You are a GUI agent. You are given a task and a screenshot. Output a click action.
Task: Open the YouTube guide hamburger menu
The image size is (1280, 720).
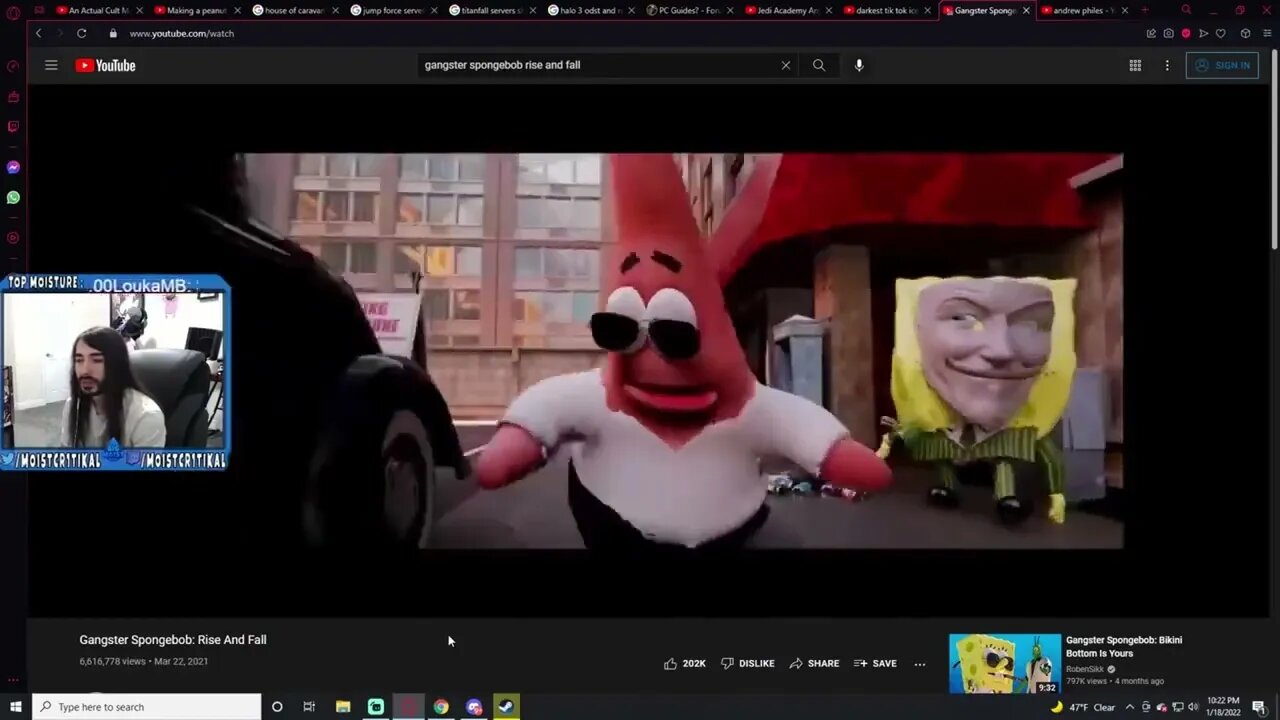pyautogui.click(x=51, y=65)
